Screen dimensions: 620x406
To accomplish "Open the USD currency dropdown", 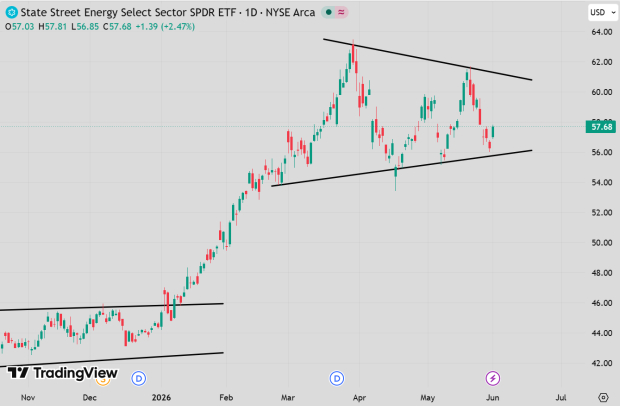I will click(603, 13).
